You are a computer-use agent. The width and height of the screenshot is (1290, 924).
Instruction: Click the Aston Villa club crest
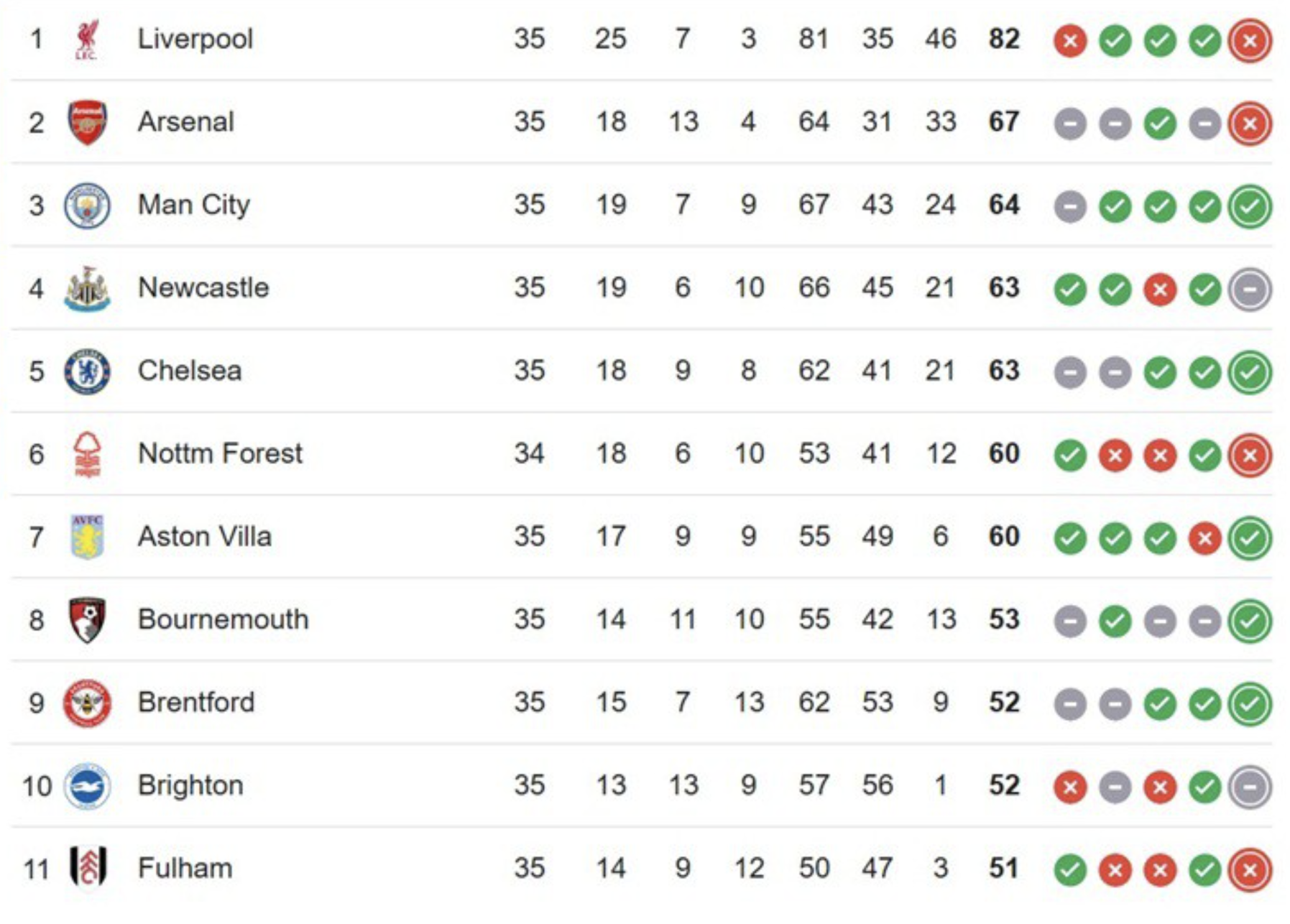point(87,537)
